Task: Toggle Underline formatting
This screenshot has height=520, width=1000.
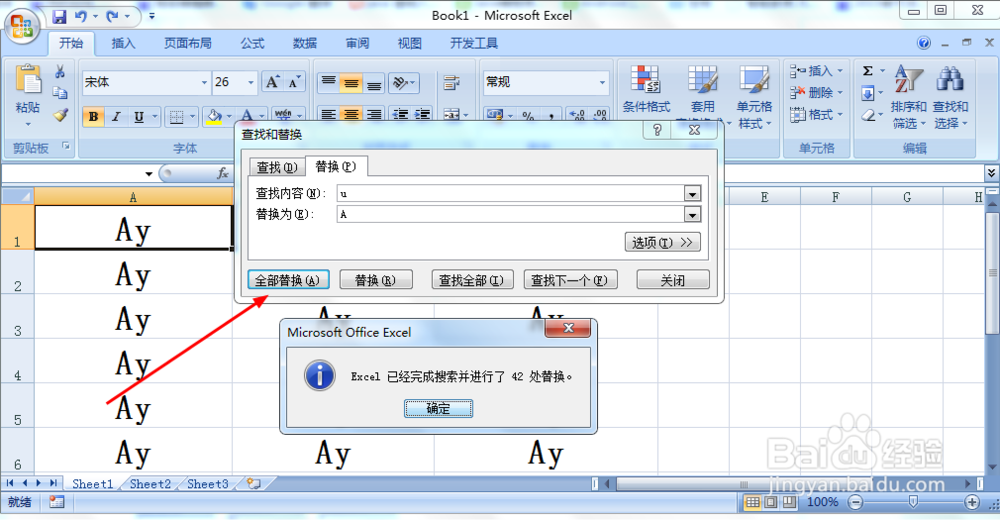Action: 138,117
